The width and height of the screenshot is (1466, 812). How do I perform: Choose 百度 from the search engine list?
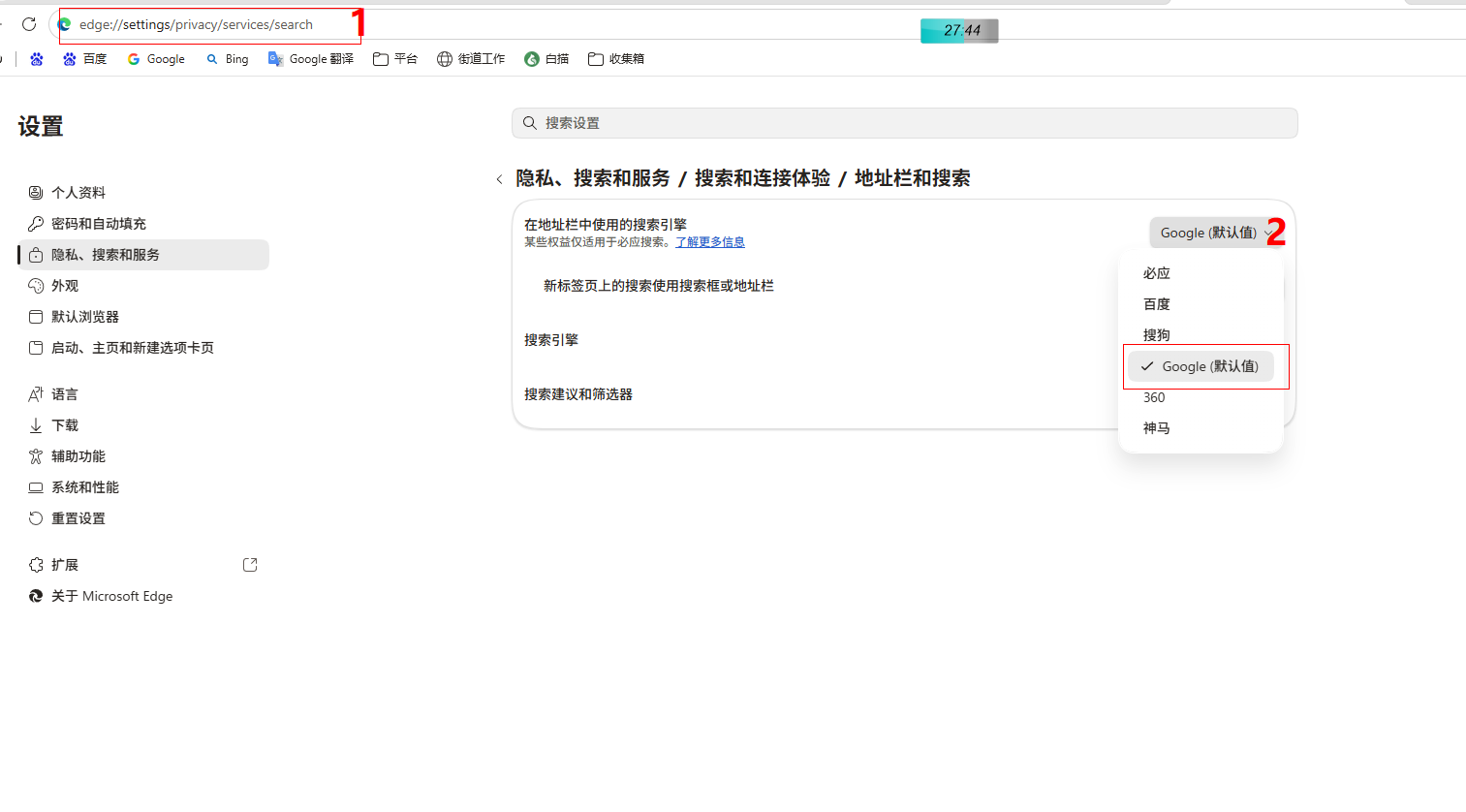point(1201,304)
